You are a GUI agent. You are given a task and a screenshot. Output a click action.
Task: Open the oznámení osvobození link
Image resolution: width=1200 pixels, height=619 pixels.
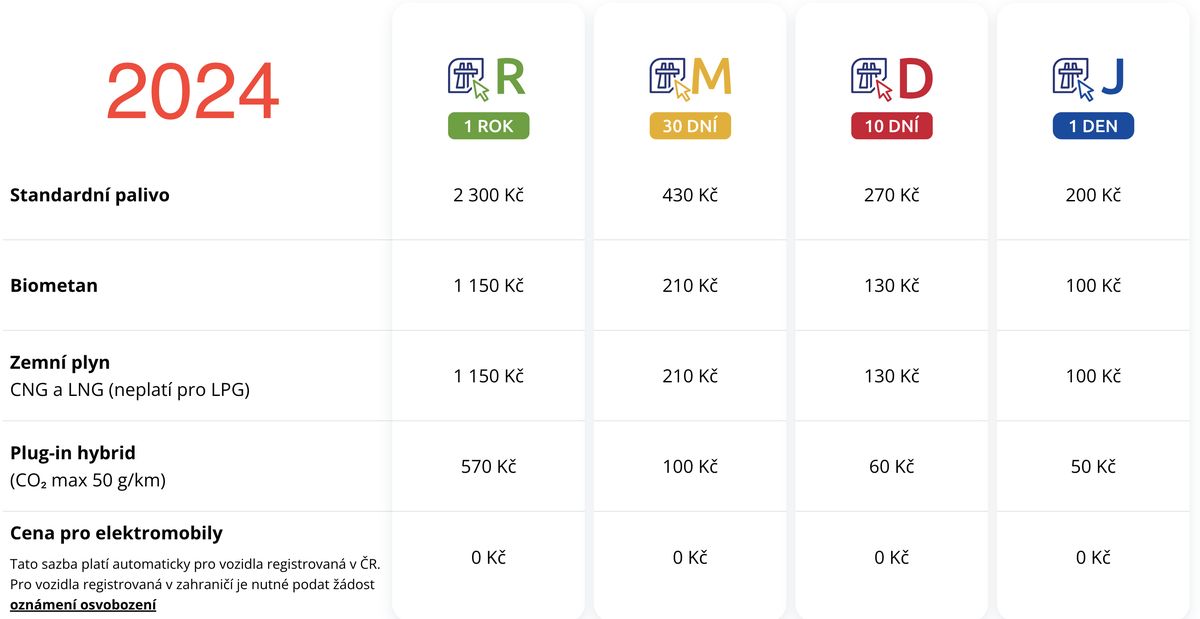[x=83, y=605]
